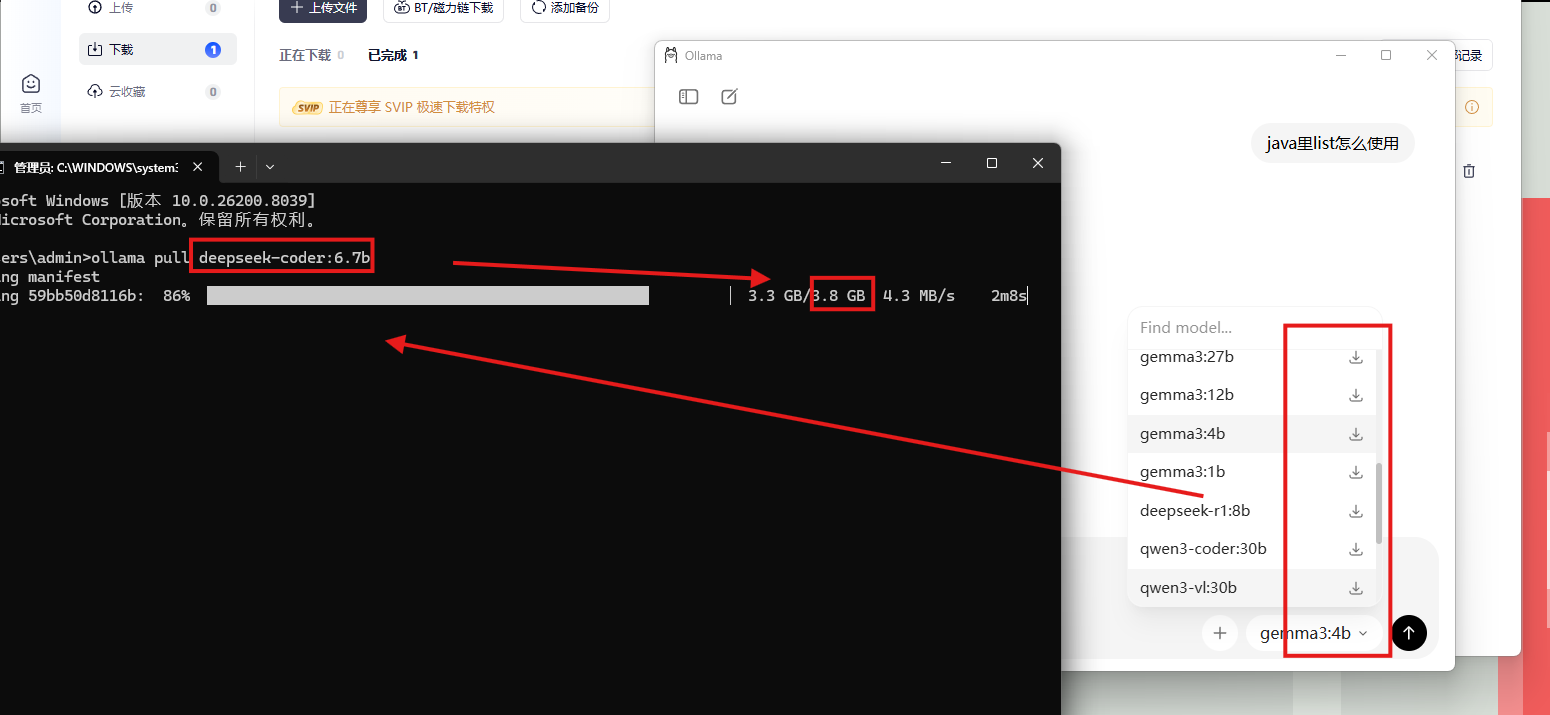Screen dimensions: 1550x715
Task: Click the 添加备份 button
Action: tap(565, 8)
